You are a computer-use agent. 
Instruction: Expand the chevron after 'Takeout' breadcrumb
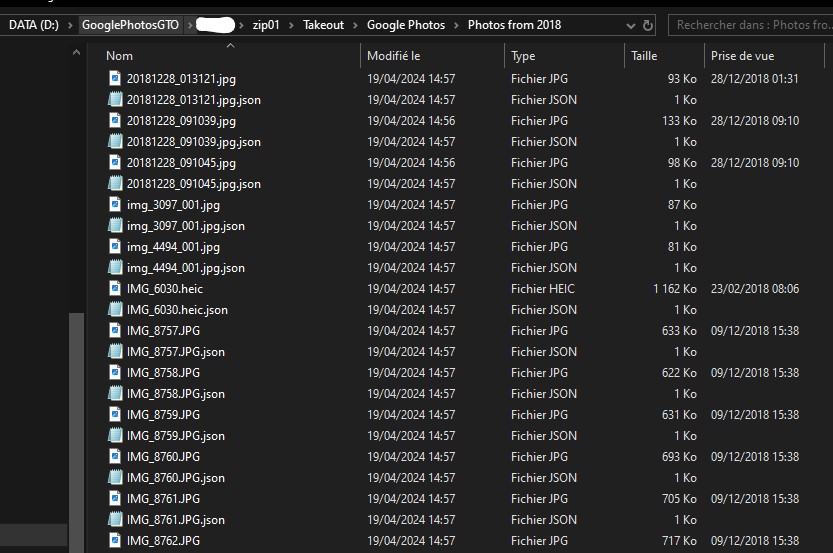(x=355, y=25)
